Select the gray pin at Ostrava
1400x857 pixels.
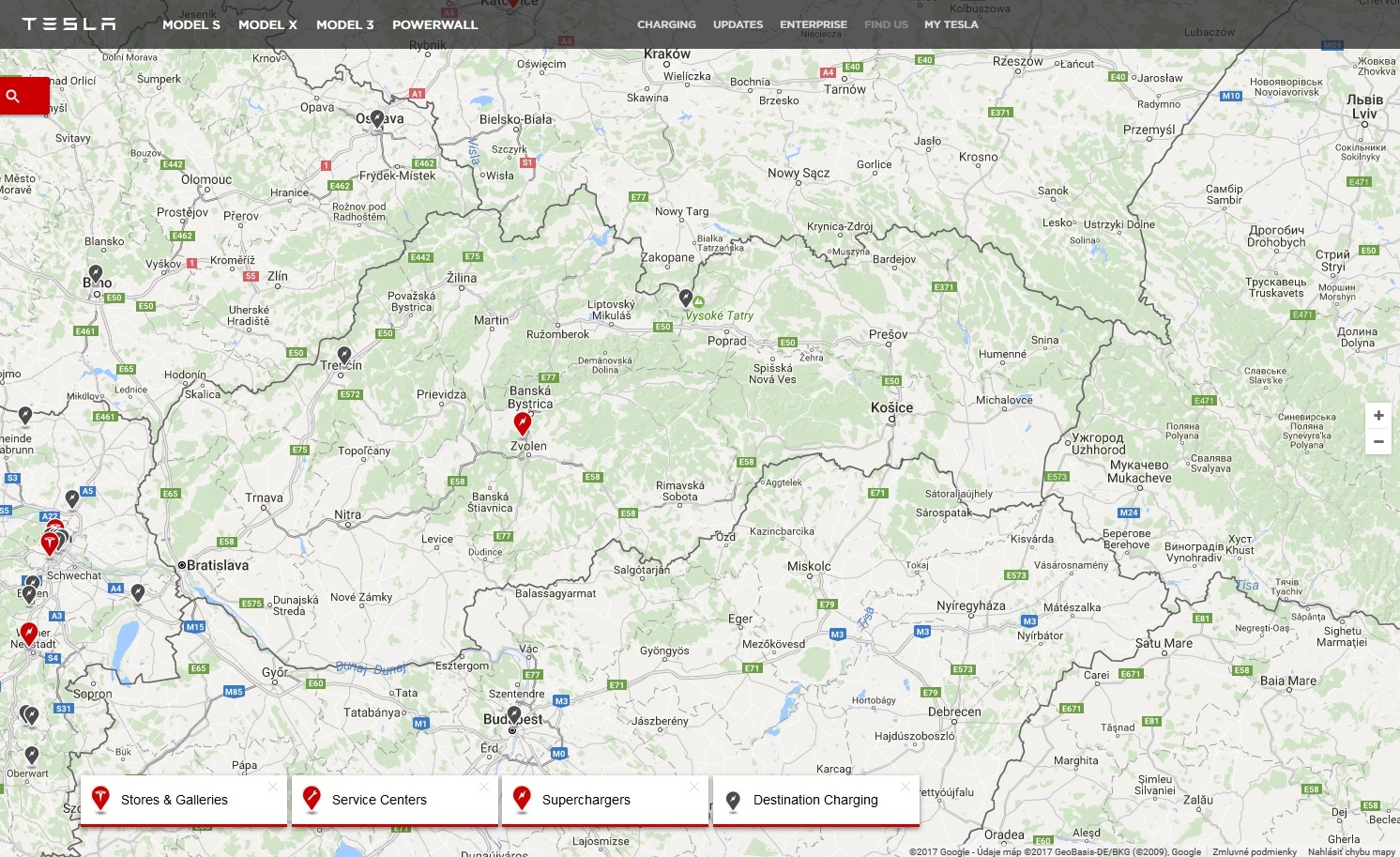click(376, 118)
